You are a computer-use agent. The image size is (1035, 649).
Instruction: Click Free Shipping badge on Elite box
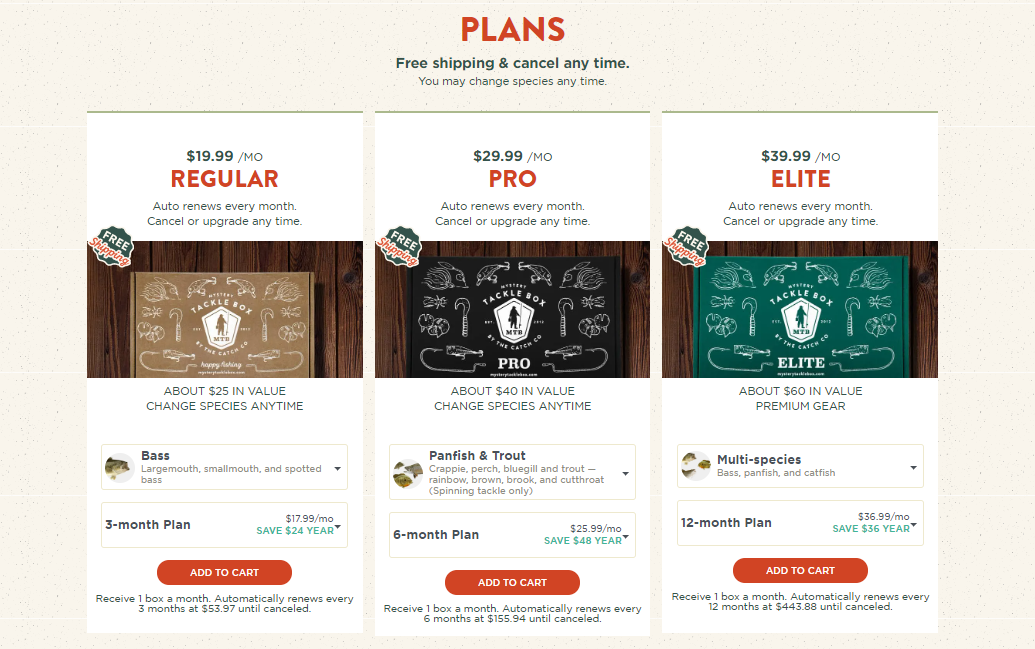pyautogui.click(x=686, y=246)
